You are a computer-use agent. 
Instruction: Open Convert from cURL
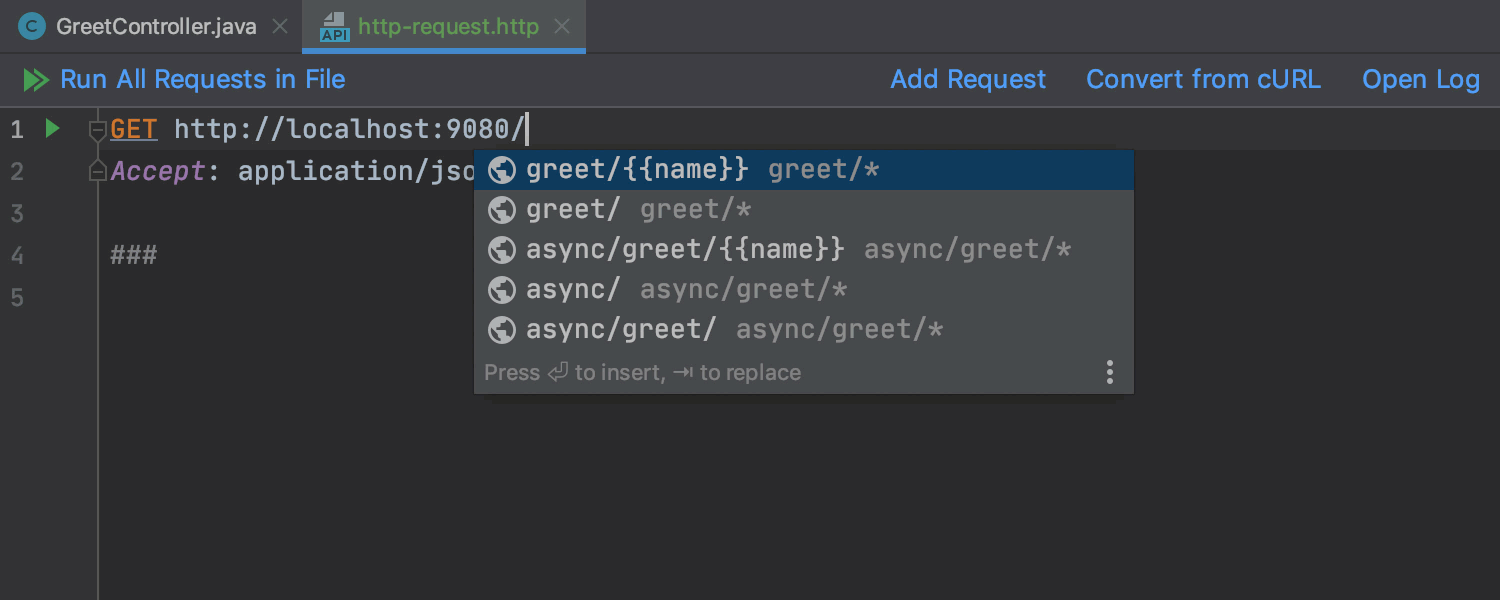pyautogui.click(x=1203, y=80)
